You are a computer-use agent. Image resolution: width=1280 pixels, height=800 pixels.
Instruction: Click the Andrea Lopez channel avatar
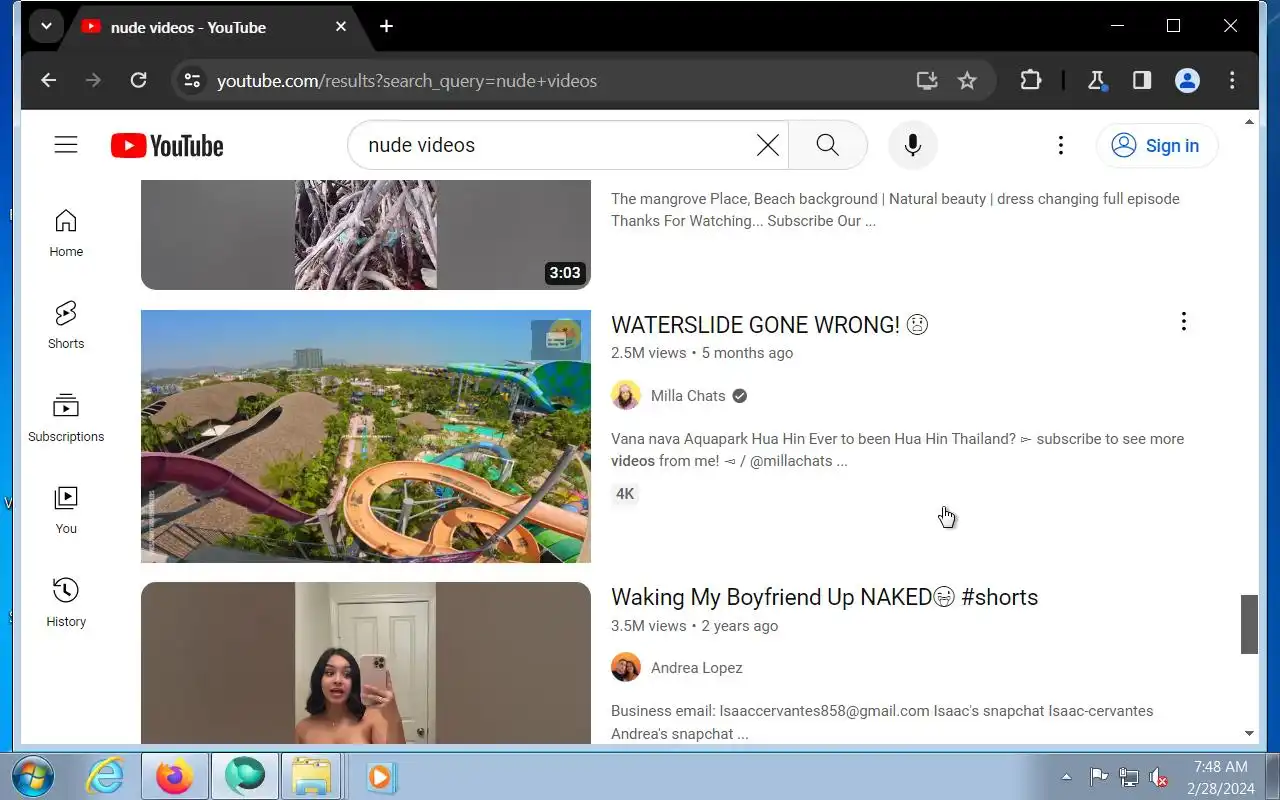pos(626,667)
